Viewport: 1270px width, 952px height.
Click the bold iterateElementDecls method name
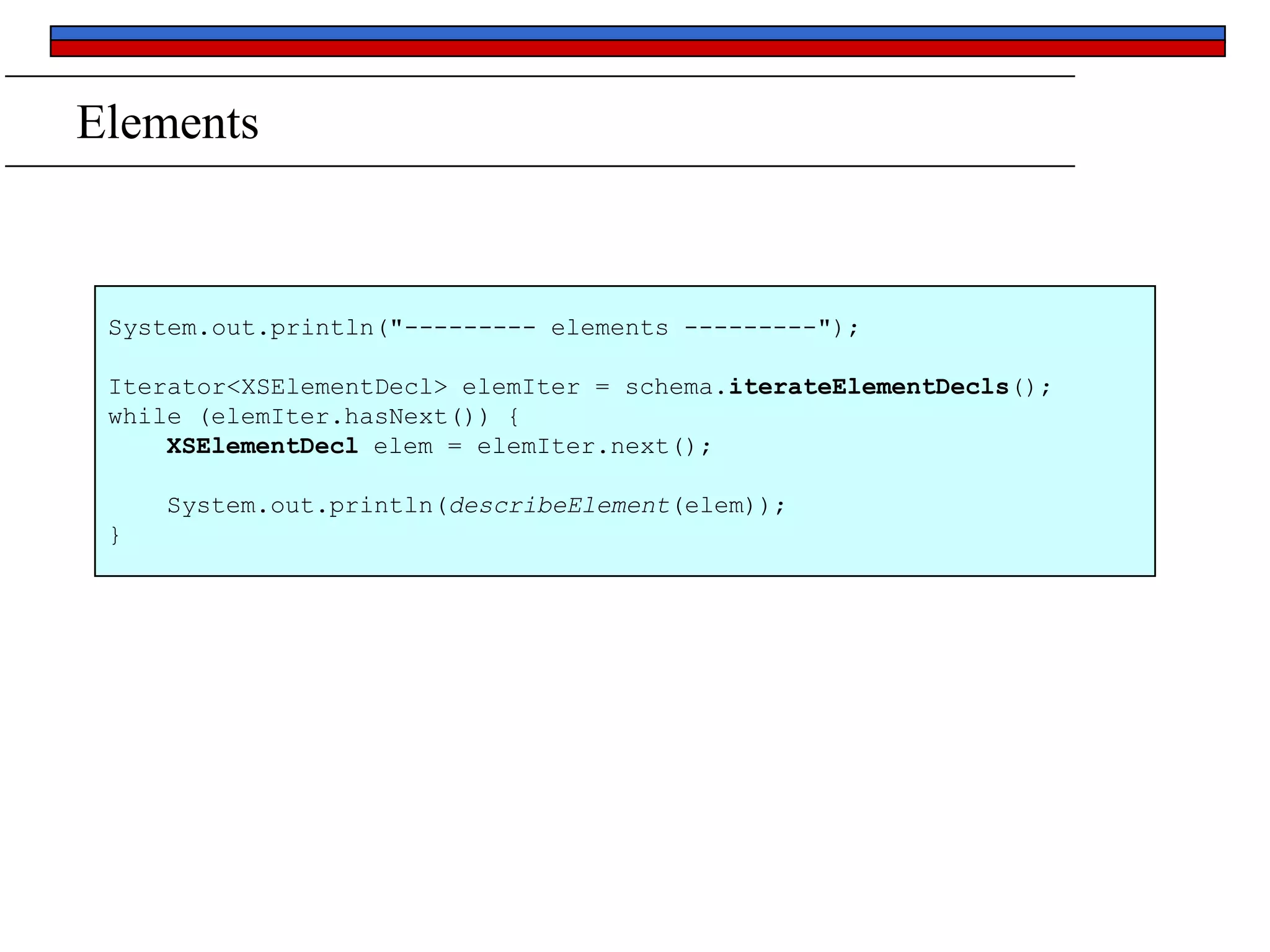click(869, 387)
